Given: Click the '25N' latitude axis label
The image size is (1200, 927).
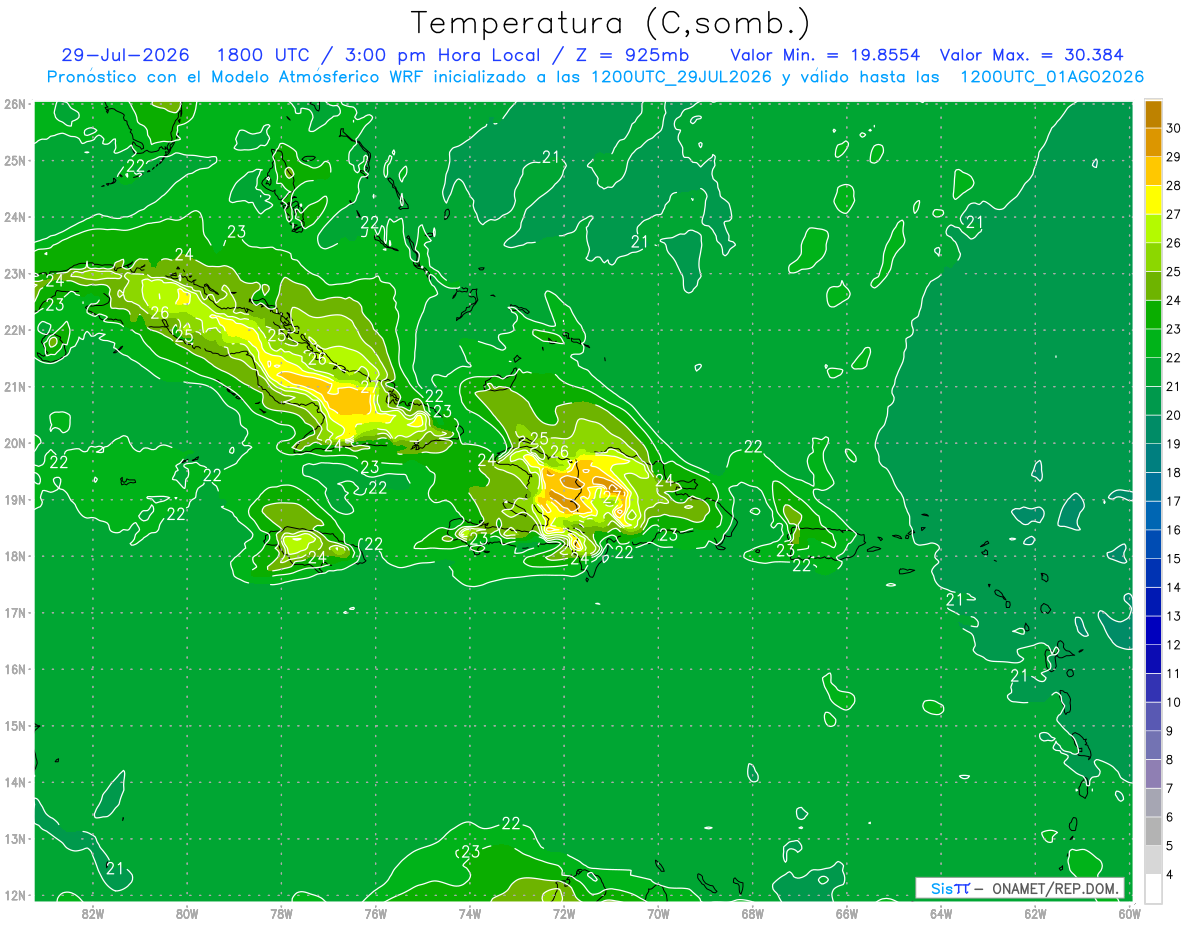Looking at the screenshot, I should pyautogui.click(x=15, y=161).
